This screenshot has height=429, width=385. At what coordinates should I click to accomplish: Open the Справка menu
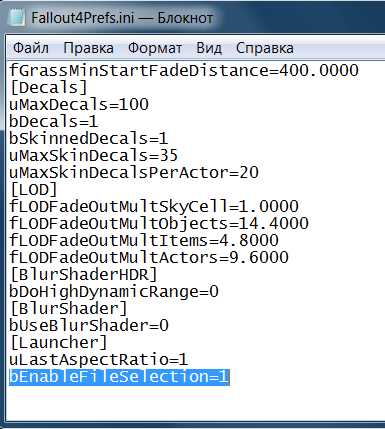click(x=265, y=48)
